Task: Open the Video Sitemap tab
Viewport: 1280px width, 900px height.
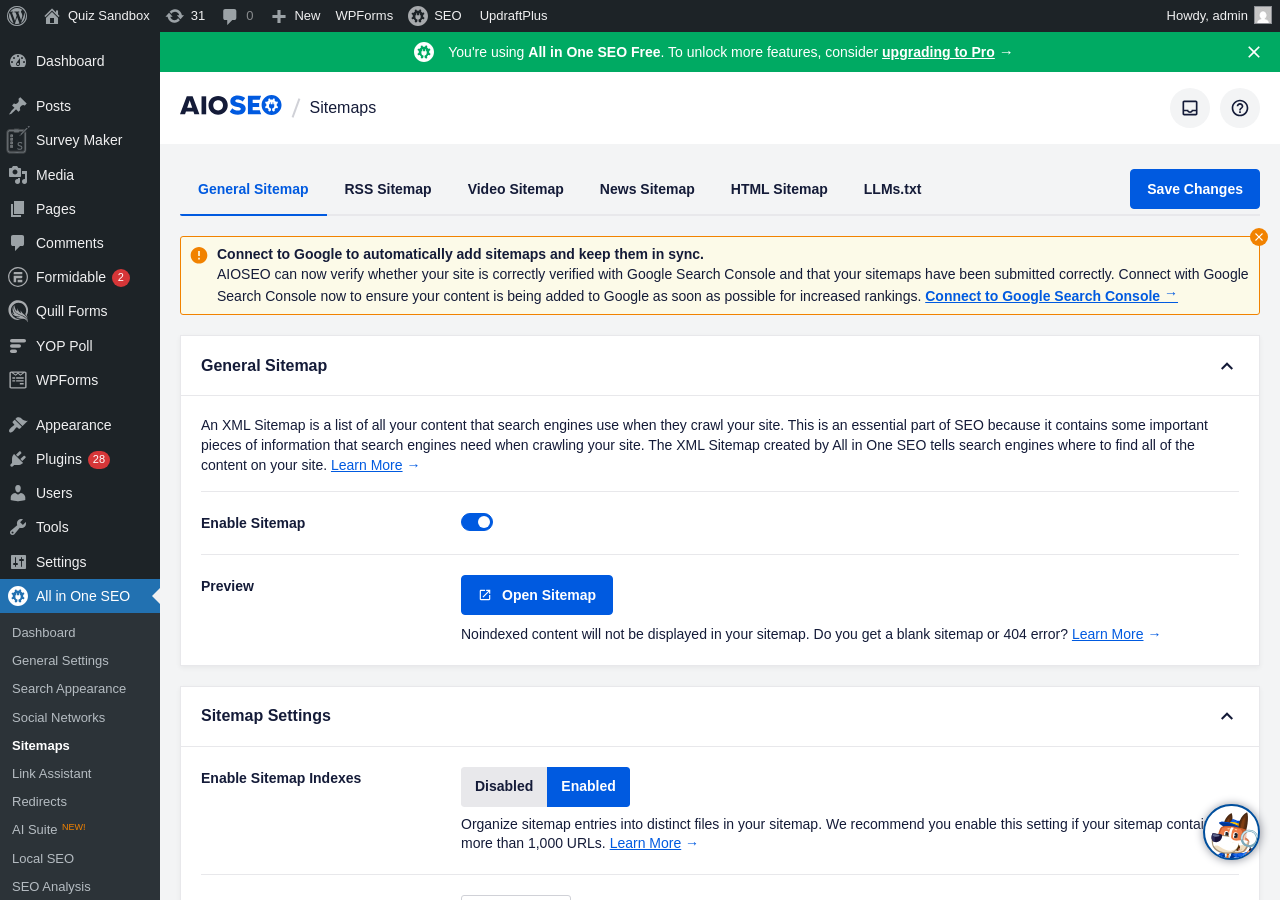Action: pyautogui.click(x=516, y=189)
